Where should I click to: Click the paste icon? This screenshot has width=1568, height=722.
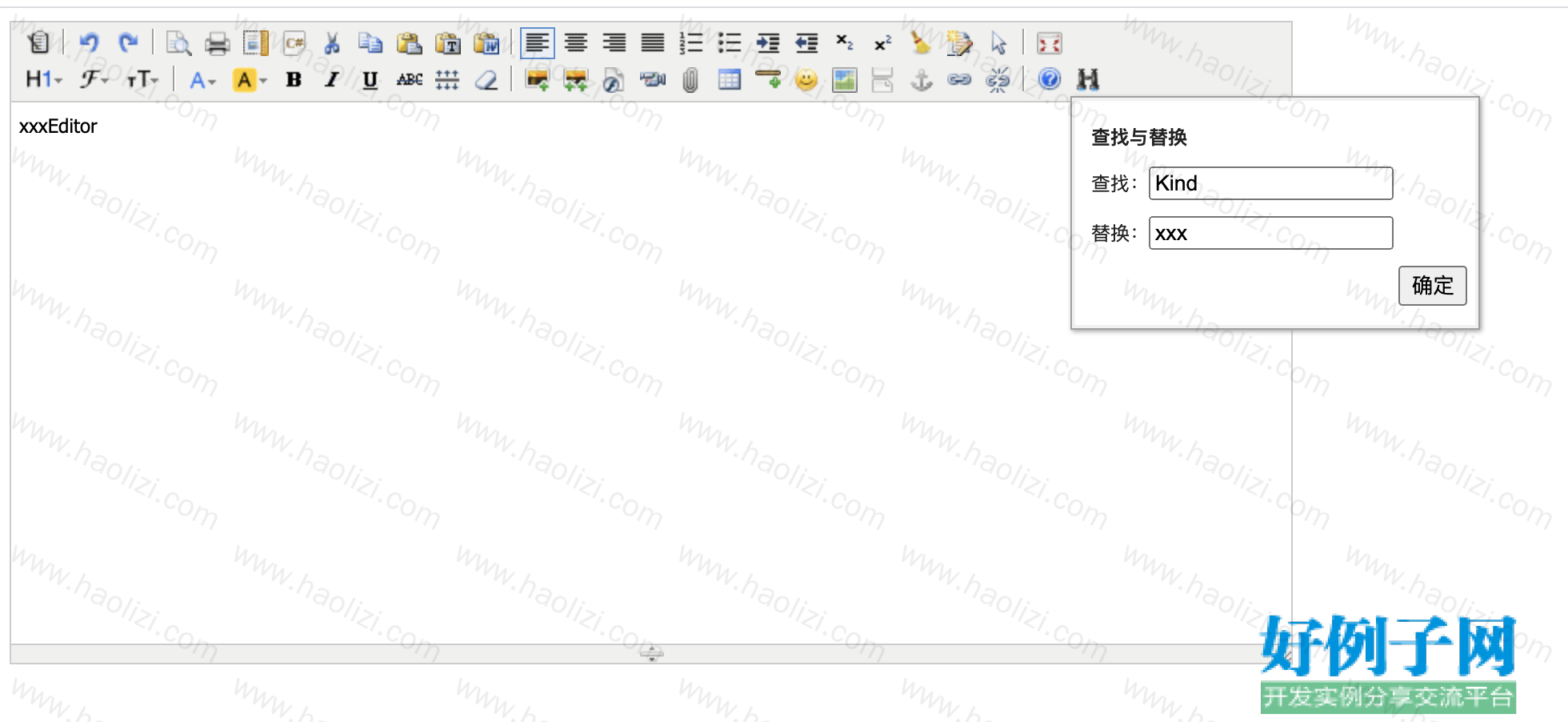(x=409, y=42)
